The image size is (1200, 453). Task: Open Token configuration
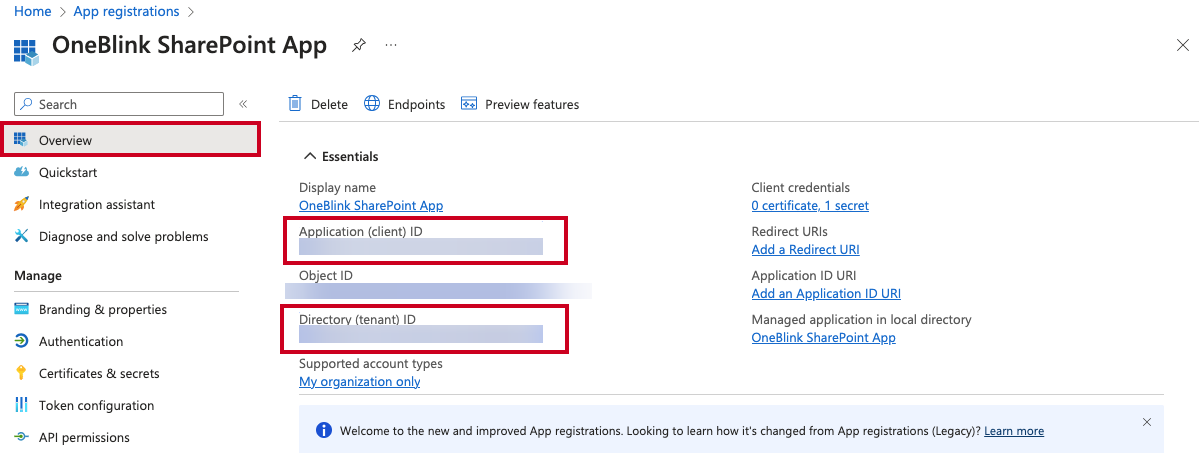click(x=96, y=405)
